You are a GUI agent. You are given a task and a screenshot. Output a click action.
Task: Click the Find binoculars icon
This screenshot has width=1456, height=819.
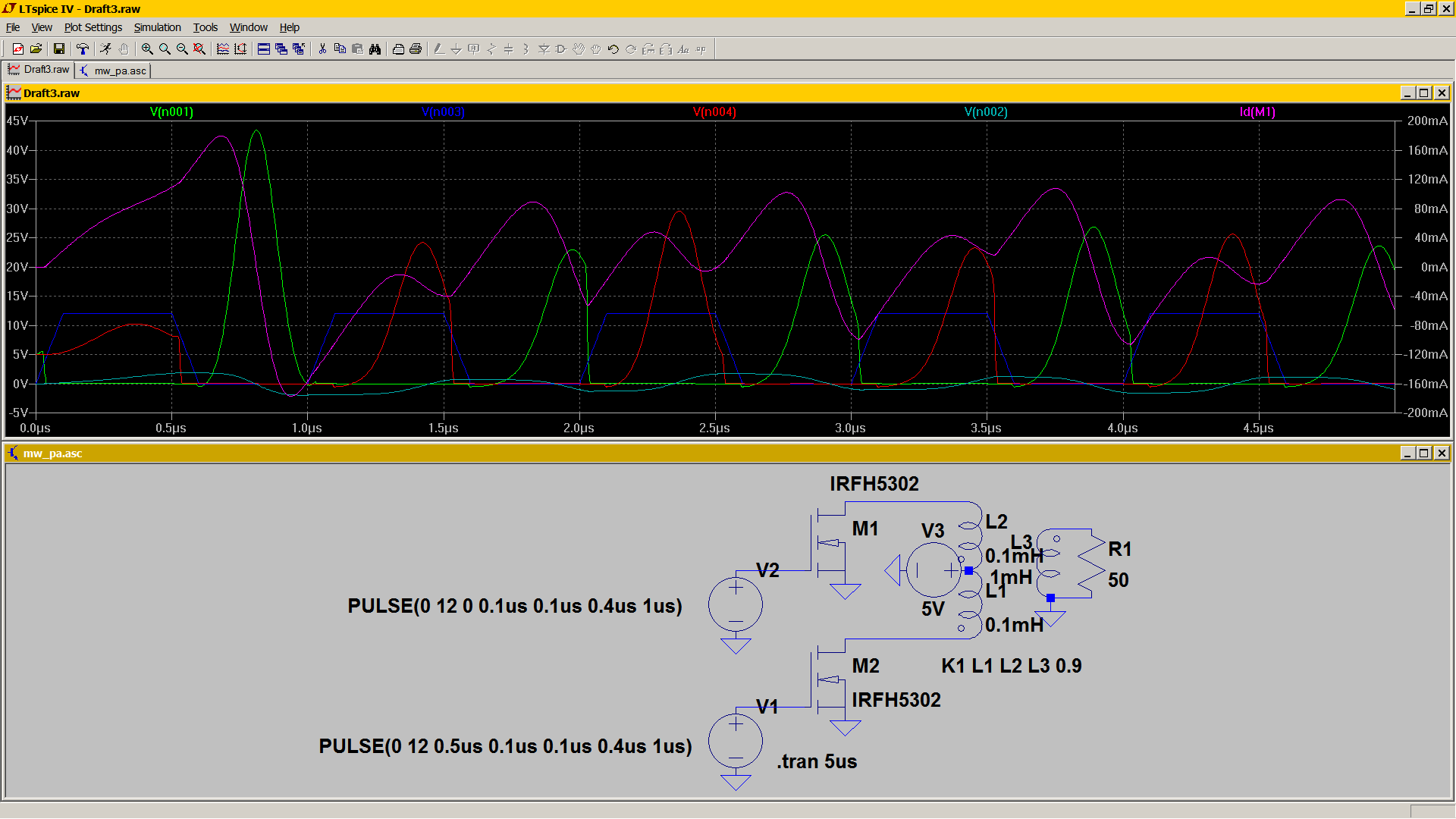click(375, 49)
